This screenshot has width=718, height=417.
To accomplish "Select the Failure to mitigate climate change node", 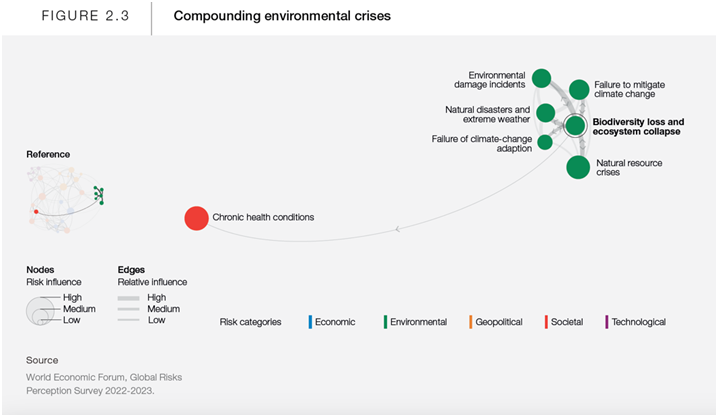I will [579, 90].
